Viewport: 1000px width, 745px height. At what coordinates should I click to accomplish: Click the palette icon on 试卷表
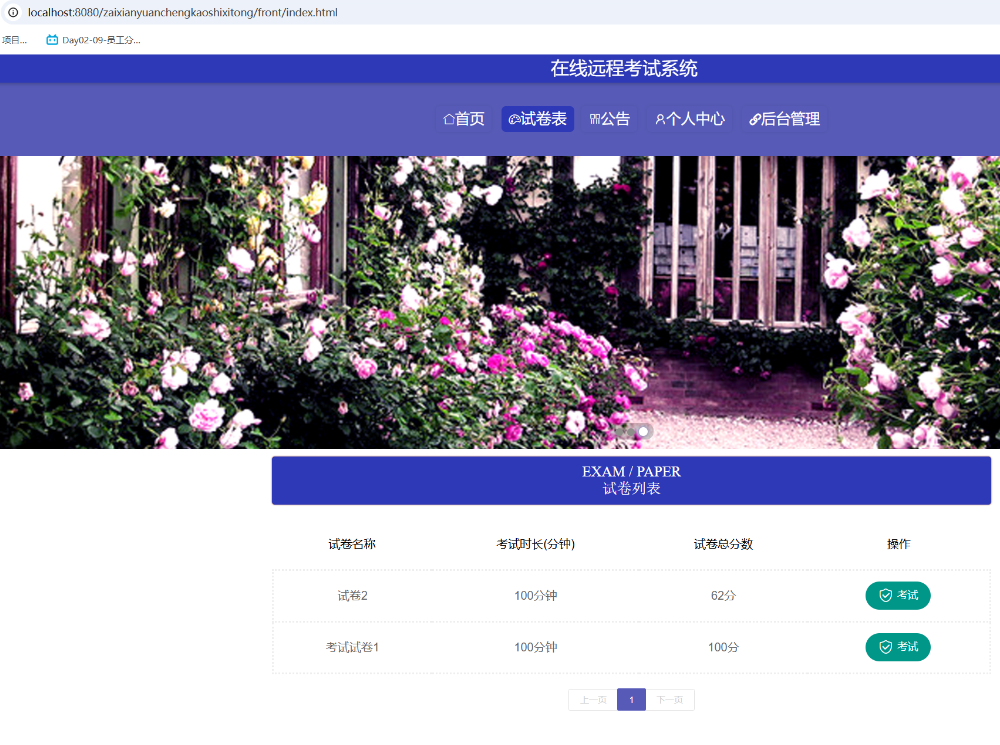pyautogui.click(x=514, y=120)
